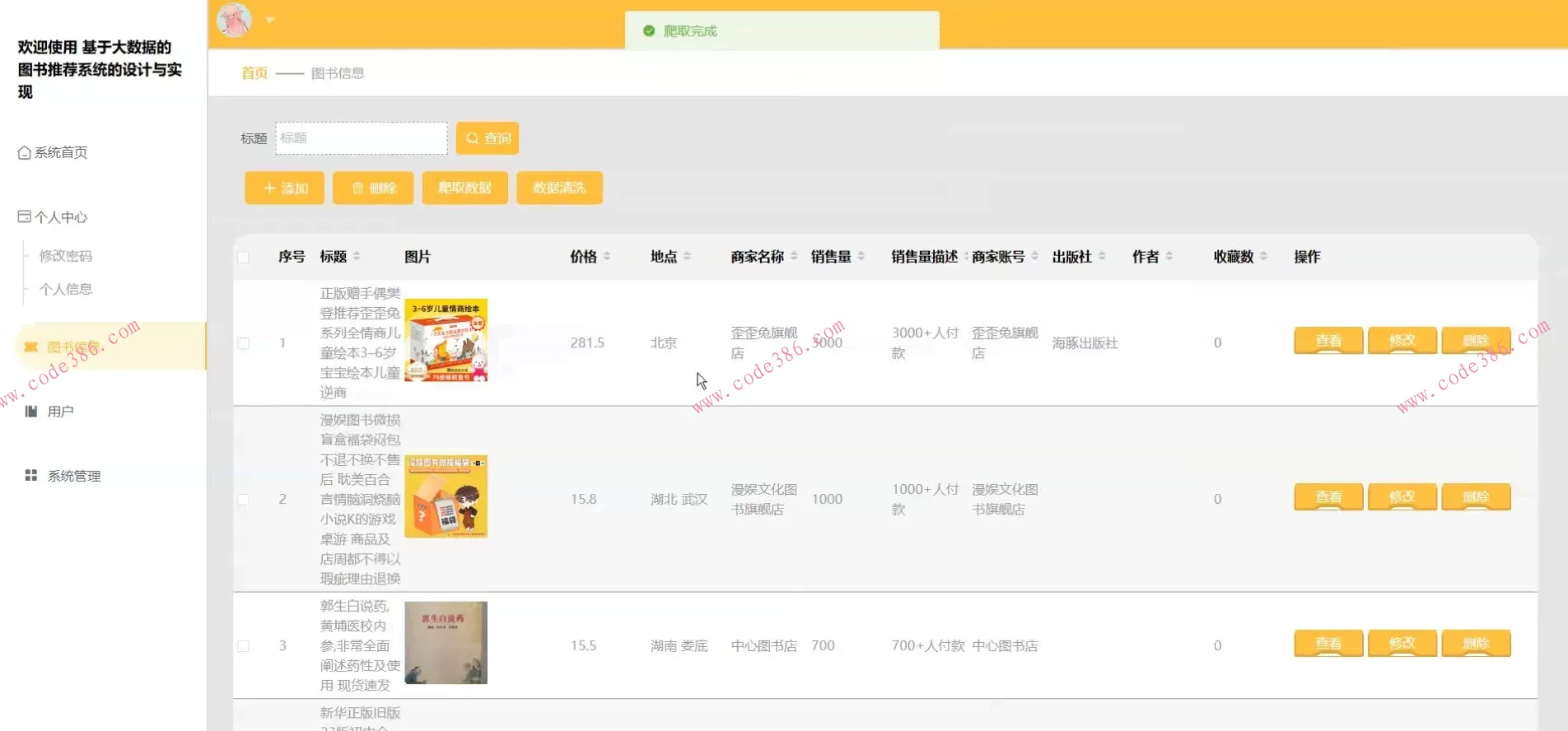
Task: Go to 系统首页 in sidebar
Action: [x=53, y=152]
